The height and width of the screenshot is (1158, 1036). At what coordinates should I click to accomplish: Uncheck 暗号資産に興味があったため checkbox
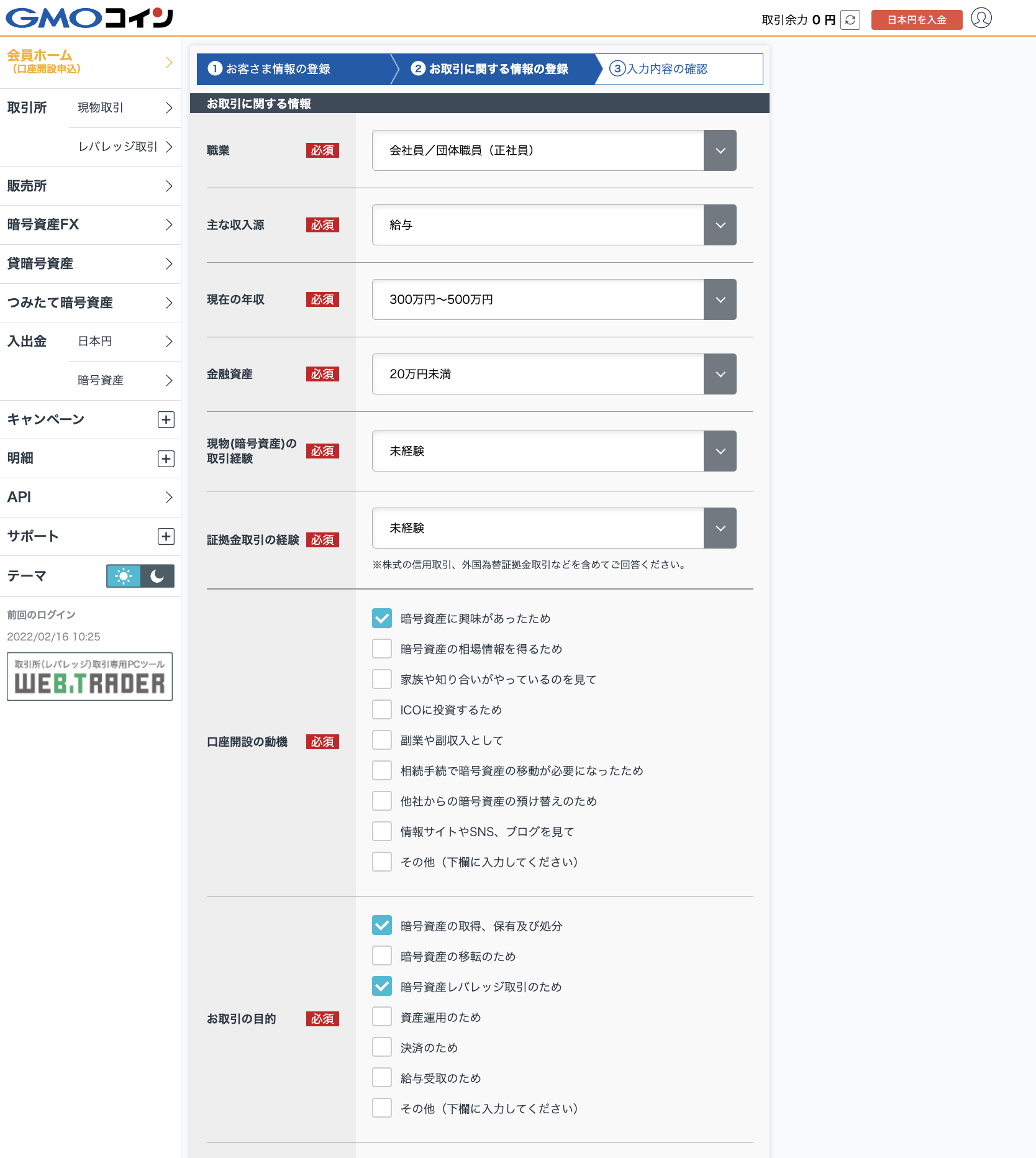tap(382, 619)
